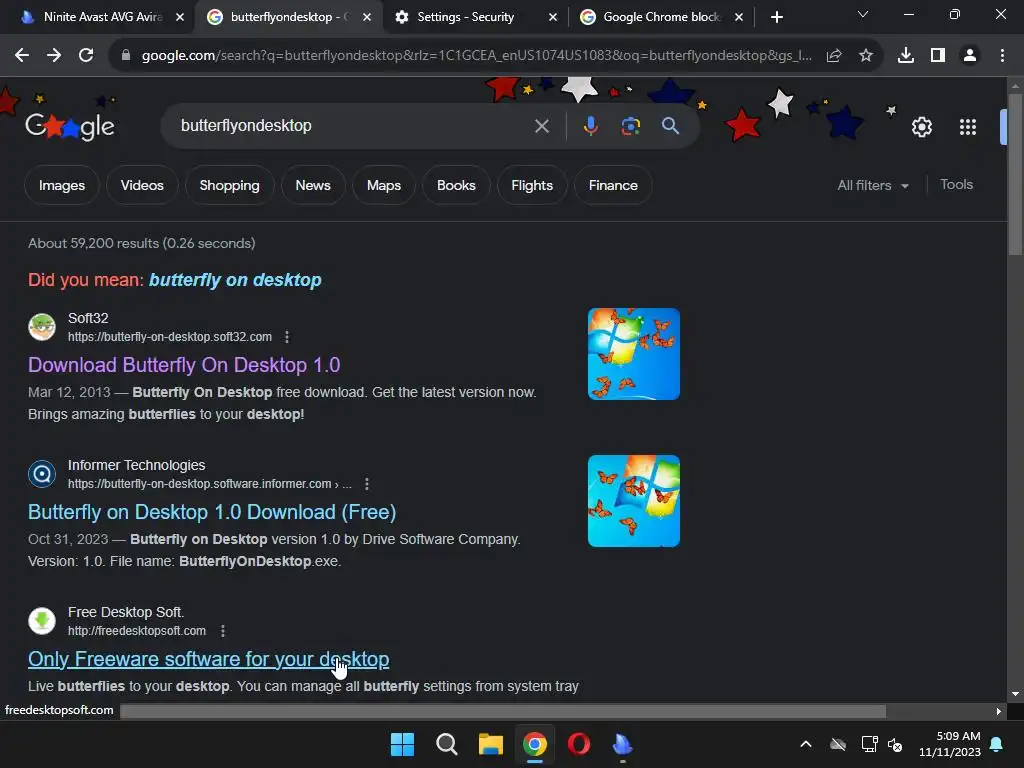The width and height of the screenshot is (1024, 768).
Task: Go back to the previous page
Action: (x=22, y=56)
